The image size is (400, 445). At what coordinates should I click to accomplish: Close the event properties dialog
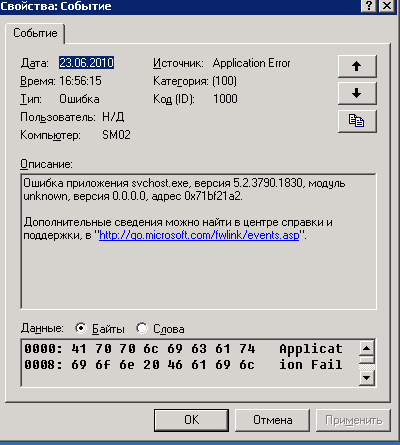pyautogui.click(x=387, y=6)
